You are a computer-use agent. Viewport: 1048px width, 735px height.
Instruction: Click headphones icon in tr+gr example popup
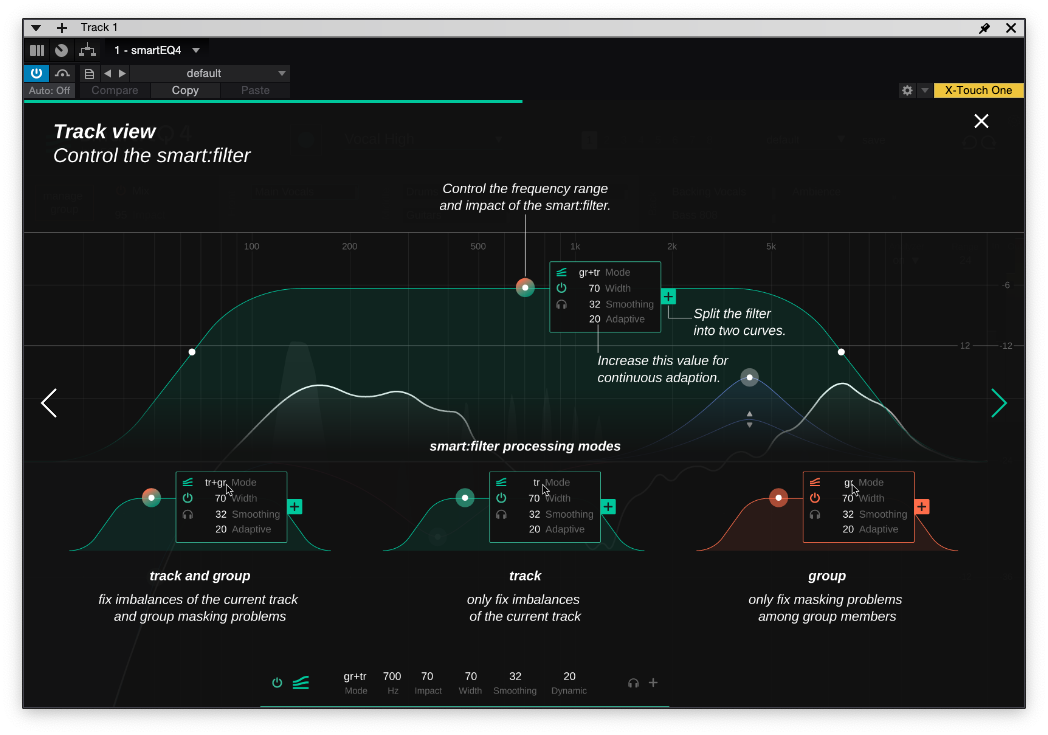pyautogui.click(x=188, y=514)
